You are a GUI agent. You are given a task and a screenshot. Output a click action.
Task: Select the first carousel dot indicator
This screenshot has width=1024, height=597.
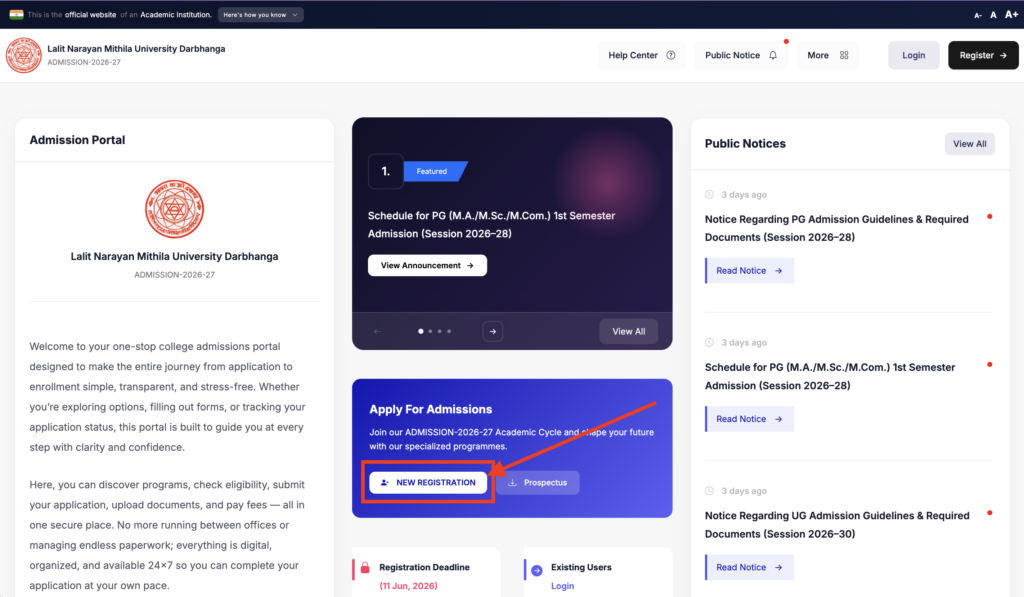tap(421, 331)
